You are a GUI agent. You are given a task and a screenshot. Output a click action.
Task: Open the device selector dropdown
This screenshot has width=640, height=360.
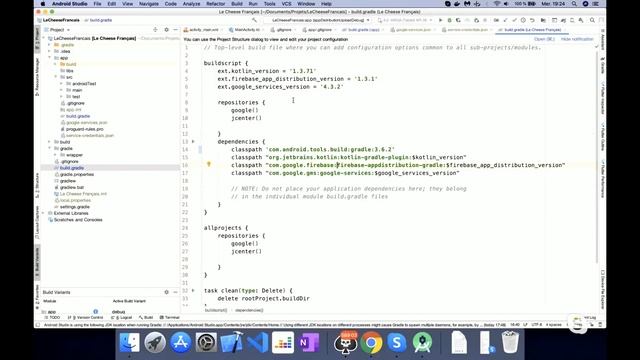click(x=405, y=20)
